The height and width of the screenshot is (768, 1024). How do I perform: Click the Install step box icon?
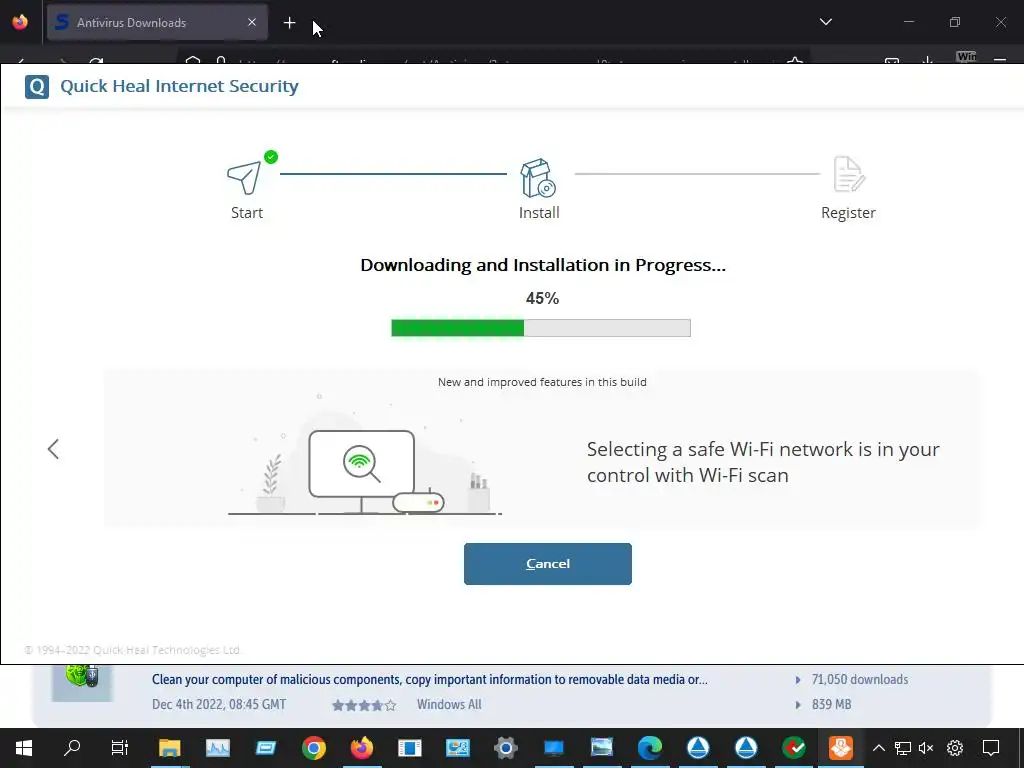click(x=537, y=178)
